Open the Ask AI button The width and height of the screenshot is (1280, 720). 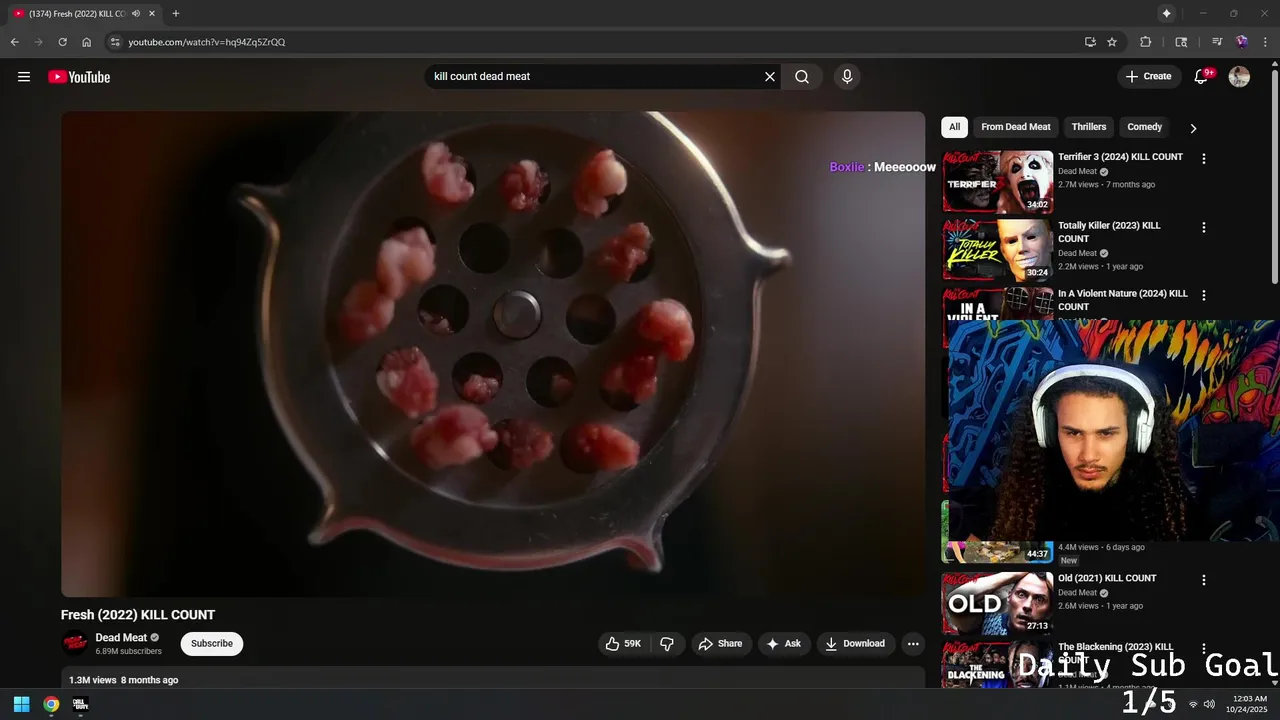783,644
